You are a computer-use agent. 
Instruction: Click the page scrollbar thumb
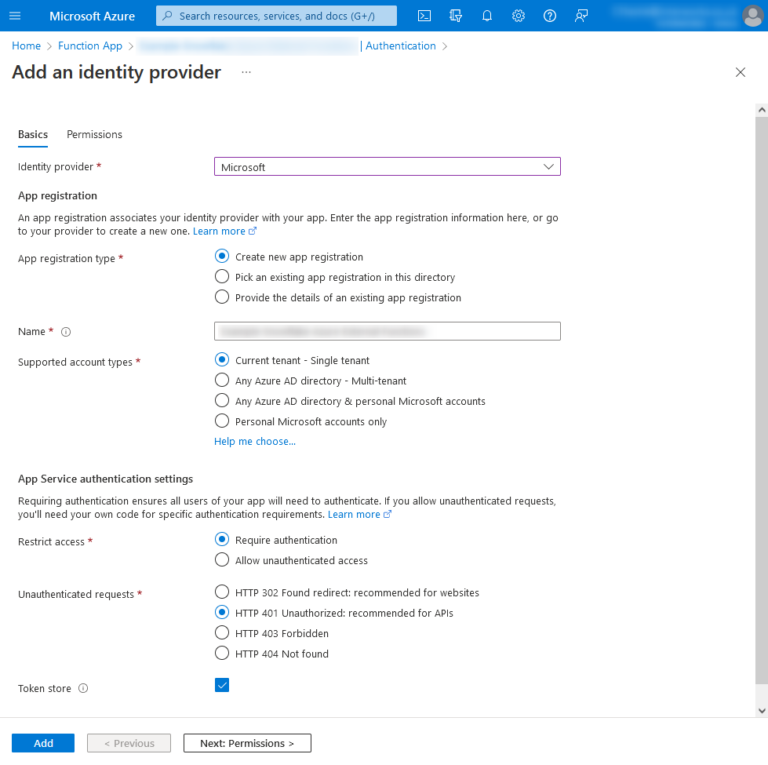[x=762, y=400]
